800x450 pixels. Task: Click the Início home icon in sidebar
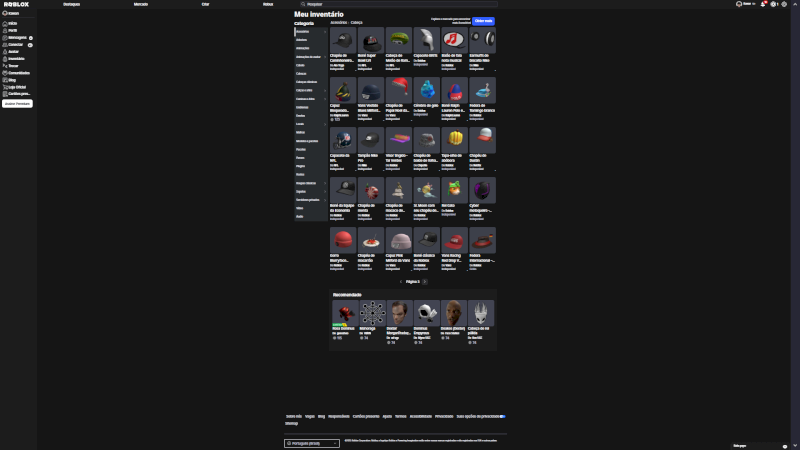[5, 23]
